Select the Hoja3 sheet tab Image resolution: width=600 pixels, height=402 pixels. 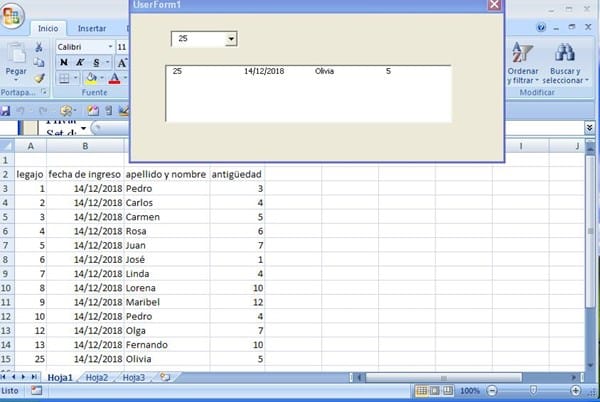point(134,378)
